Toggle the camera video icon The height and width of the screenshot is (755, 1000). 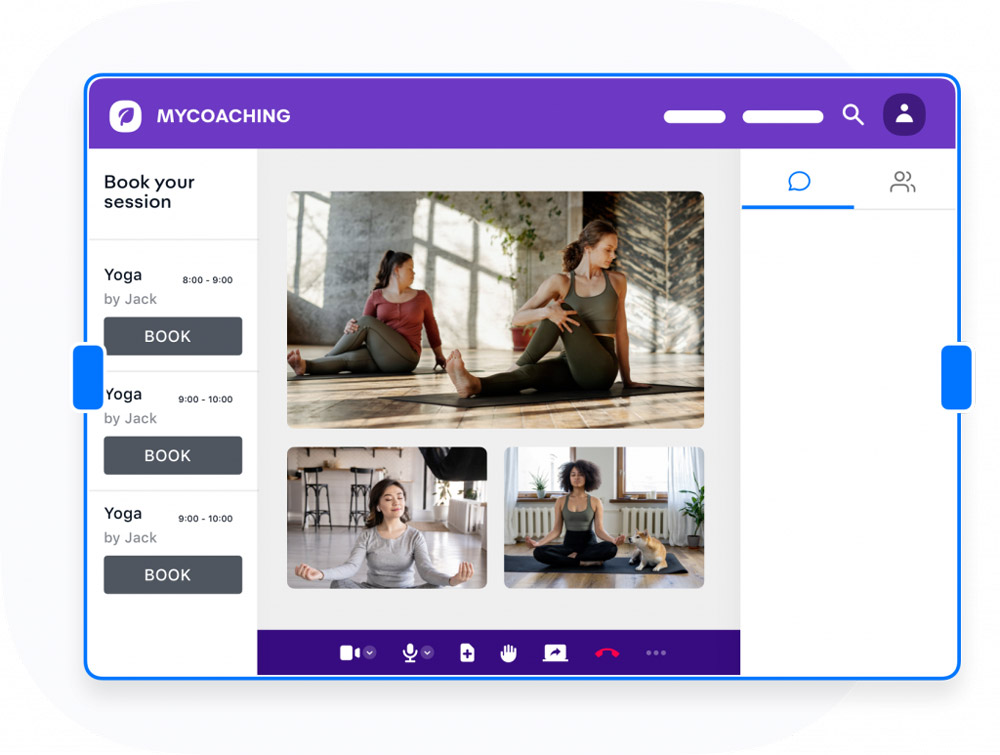tap(349, 653)
